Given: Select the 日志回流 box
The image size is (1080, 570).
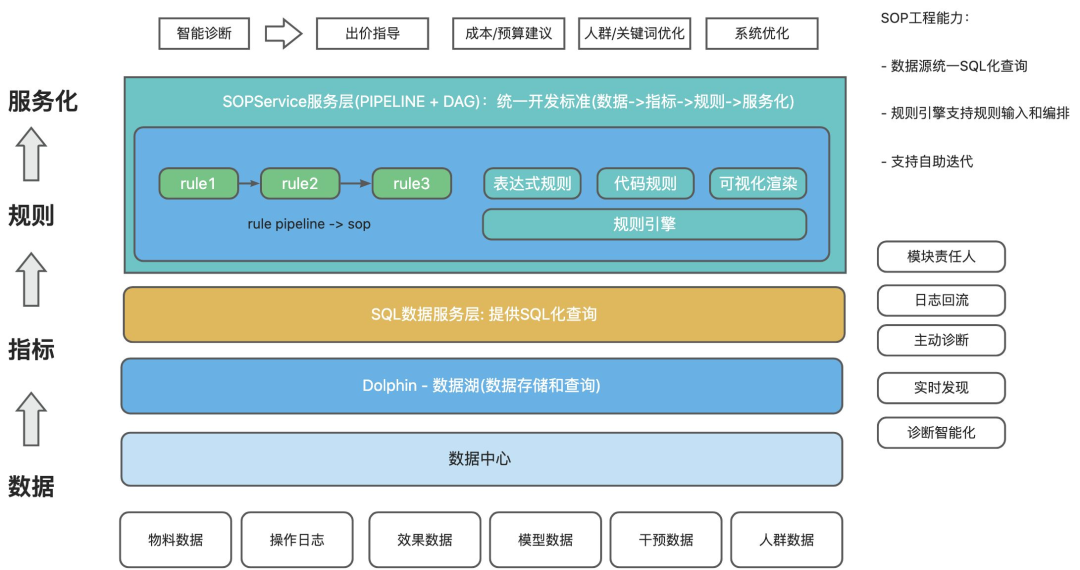Looking at the screenshot, I should tap(942, 300).
